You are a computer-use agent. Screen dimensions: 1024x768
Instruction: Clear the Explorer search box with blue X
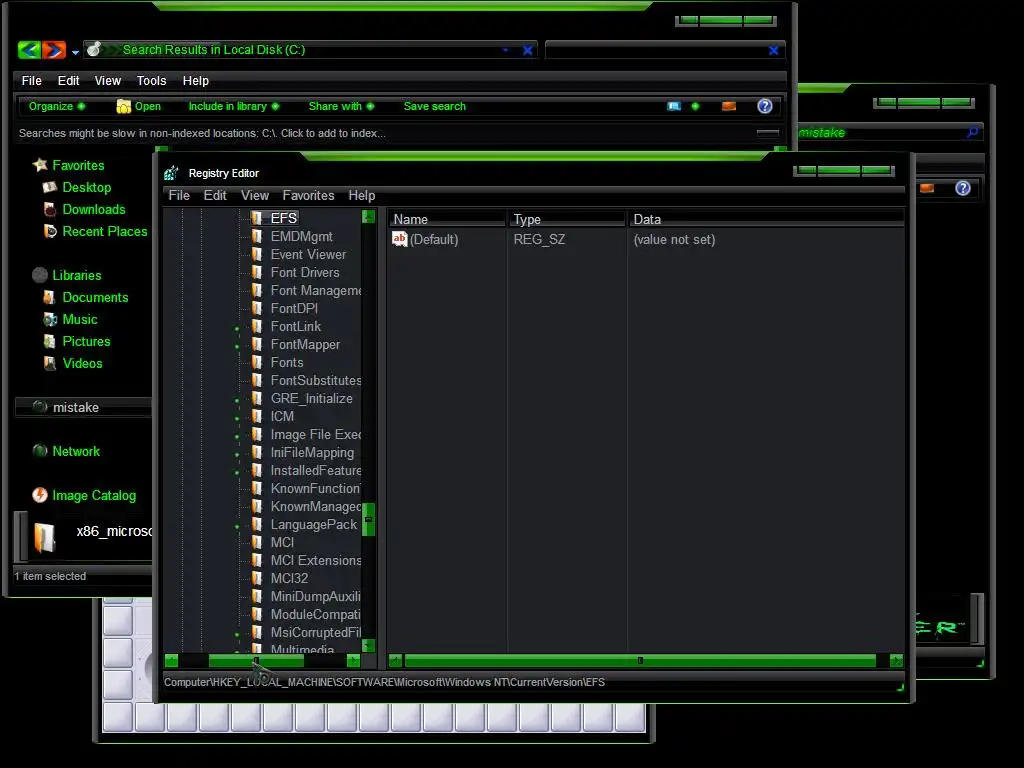[x=773, y=50]
